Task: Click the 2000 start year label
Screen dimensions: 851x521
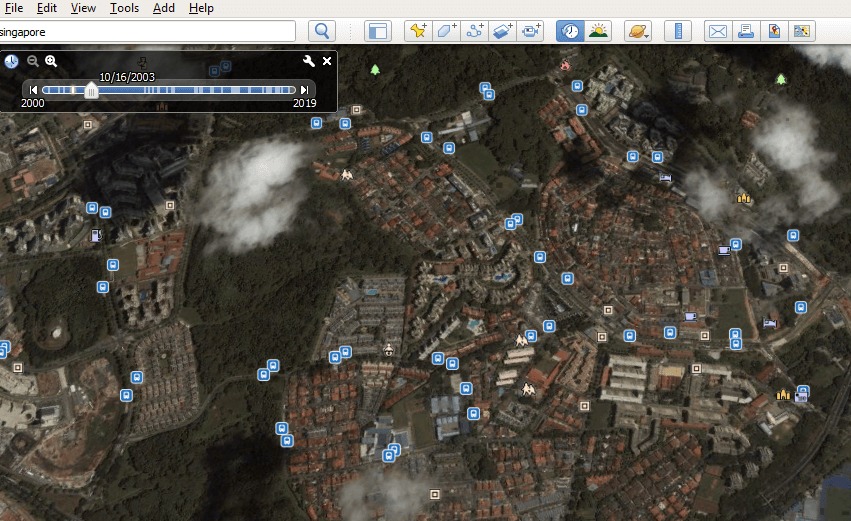Action: (33, 103)
